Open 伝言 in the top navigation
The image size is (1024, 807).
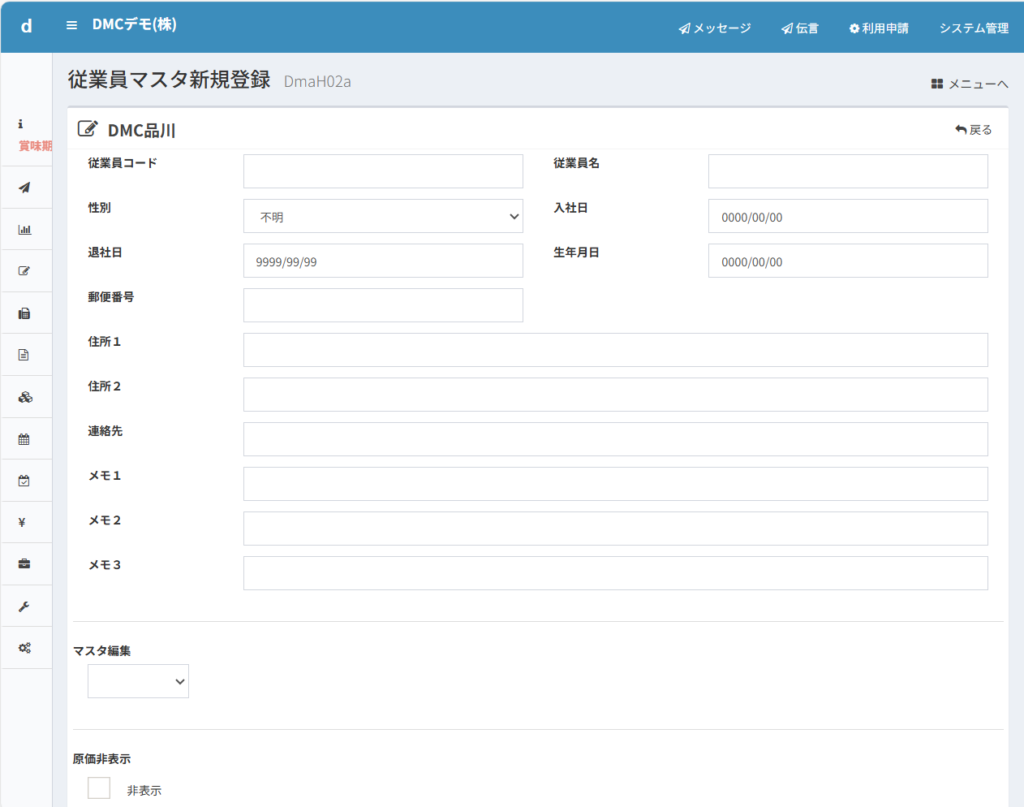click(x=800, y=28)
